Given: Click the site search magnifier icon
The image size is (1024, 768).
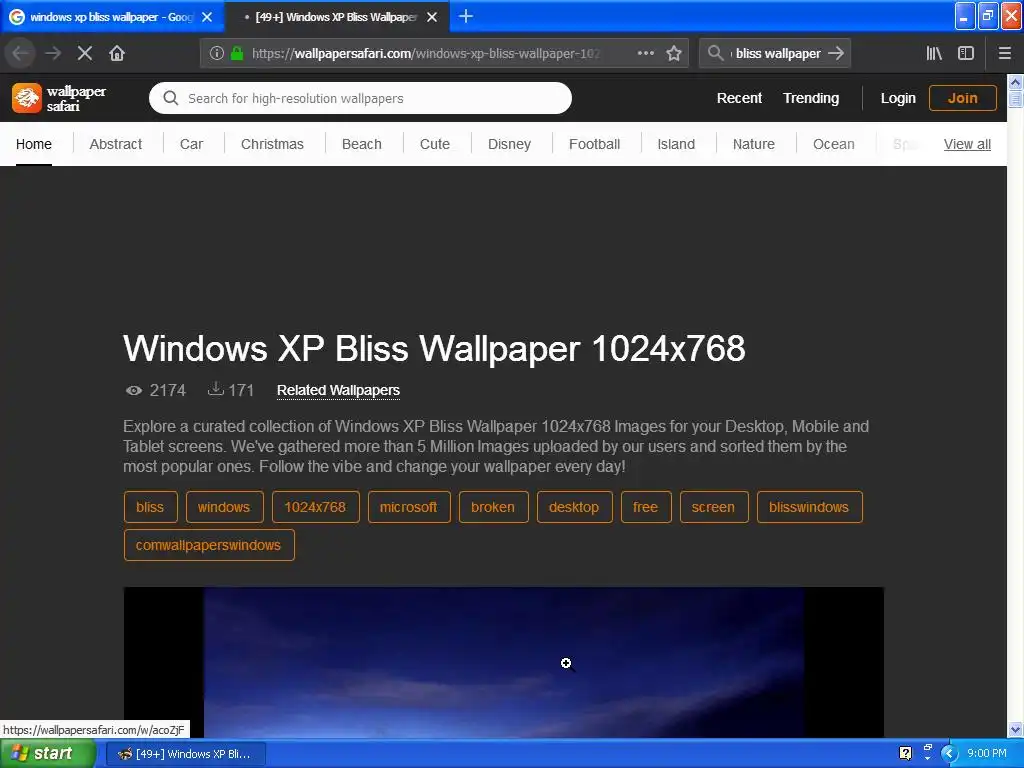Looking at the screenshot, I should coord(170,98).
